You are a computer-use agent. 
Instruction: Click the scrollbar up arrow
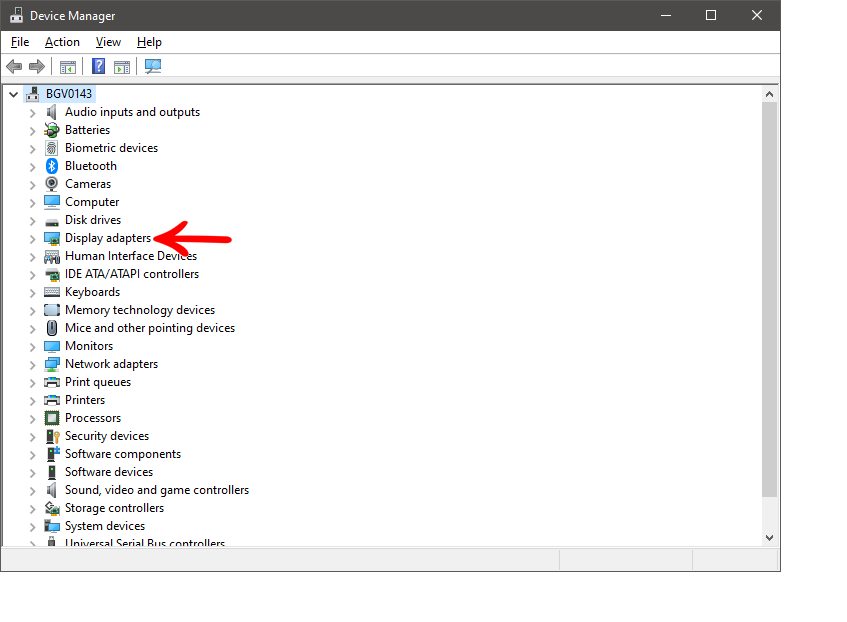(769, 95)
